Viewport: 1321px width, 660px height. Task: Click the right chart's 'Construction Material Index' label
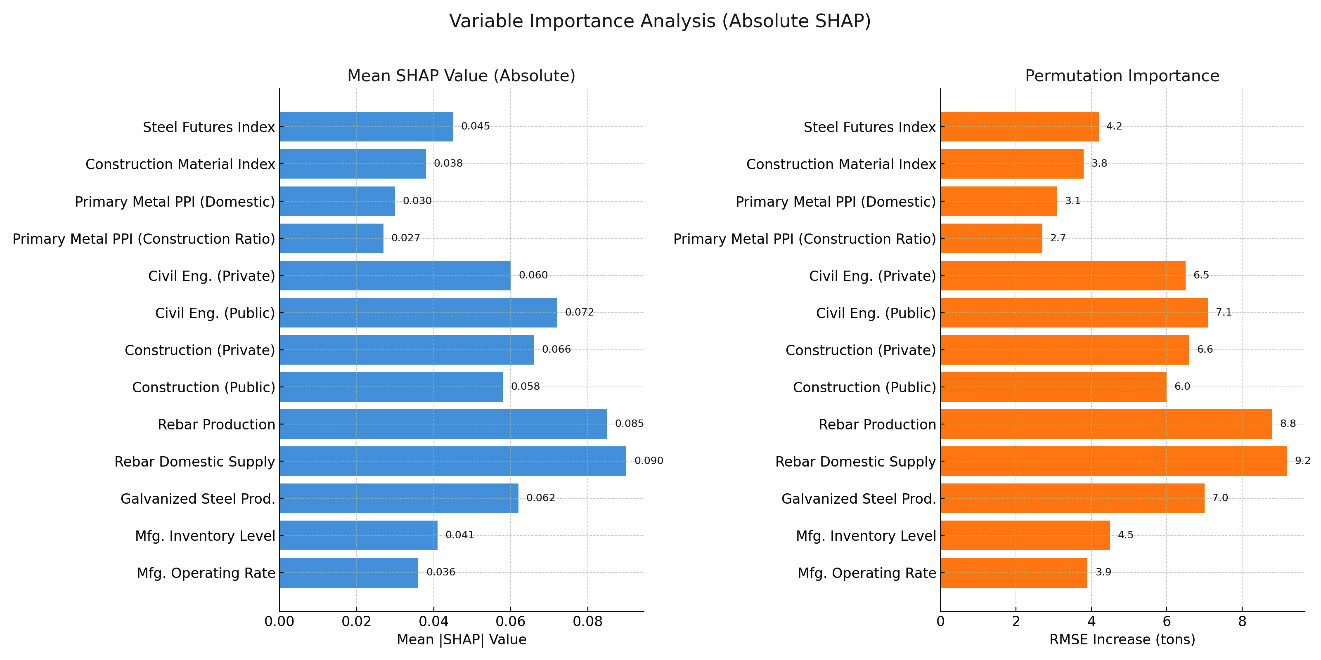pyautogui.click(x=841, y=164)
